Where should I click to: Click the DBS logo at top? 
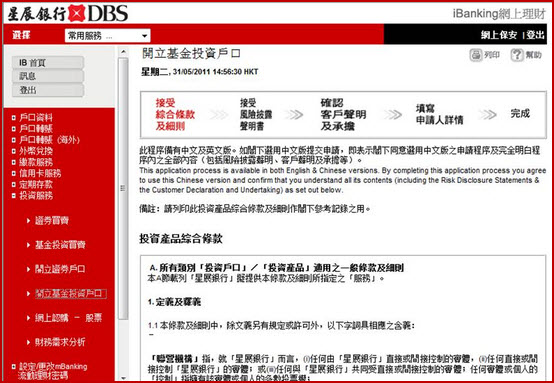coord(67,13)
